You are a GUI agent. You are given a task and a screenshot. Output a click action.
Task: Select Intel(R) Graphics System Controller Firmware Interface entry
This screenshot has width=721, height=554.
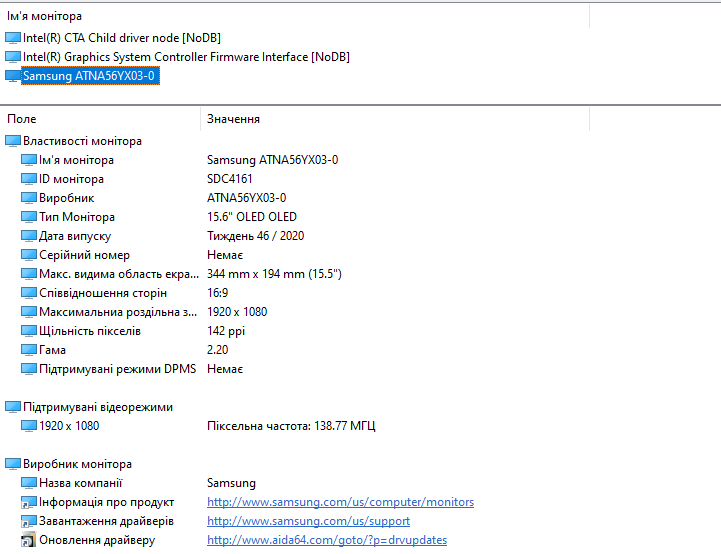point(186,57)
